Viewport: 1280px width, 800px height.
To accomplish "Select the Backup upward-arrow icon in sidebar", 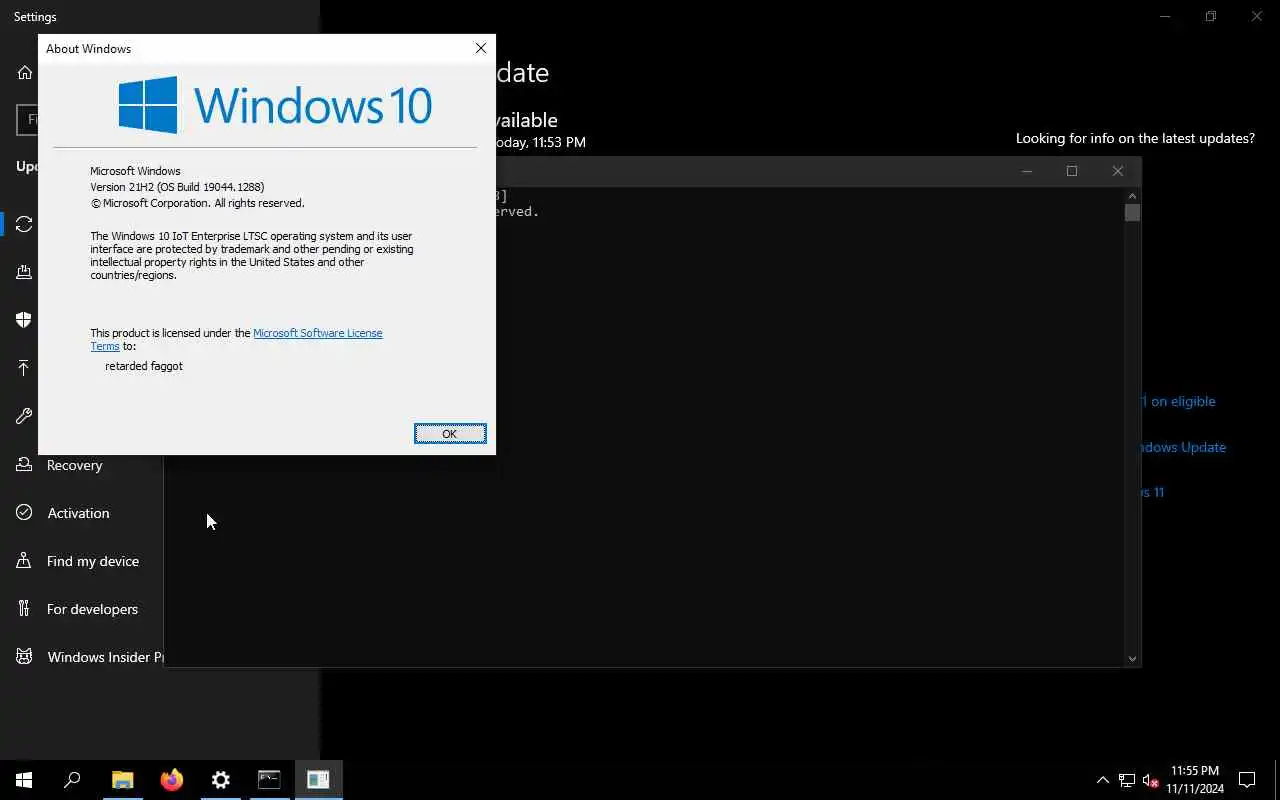I will click(24, 368).
